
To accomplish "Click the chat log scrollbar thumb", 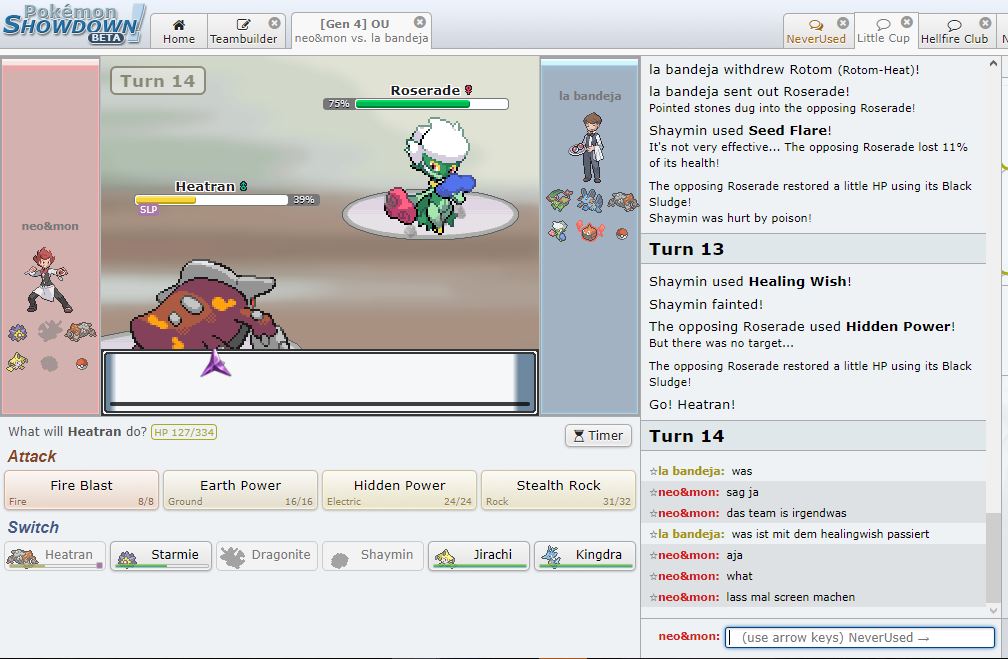I will coord(993,557).
